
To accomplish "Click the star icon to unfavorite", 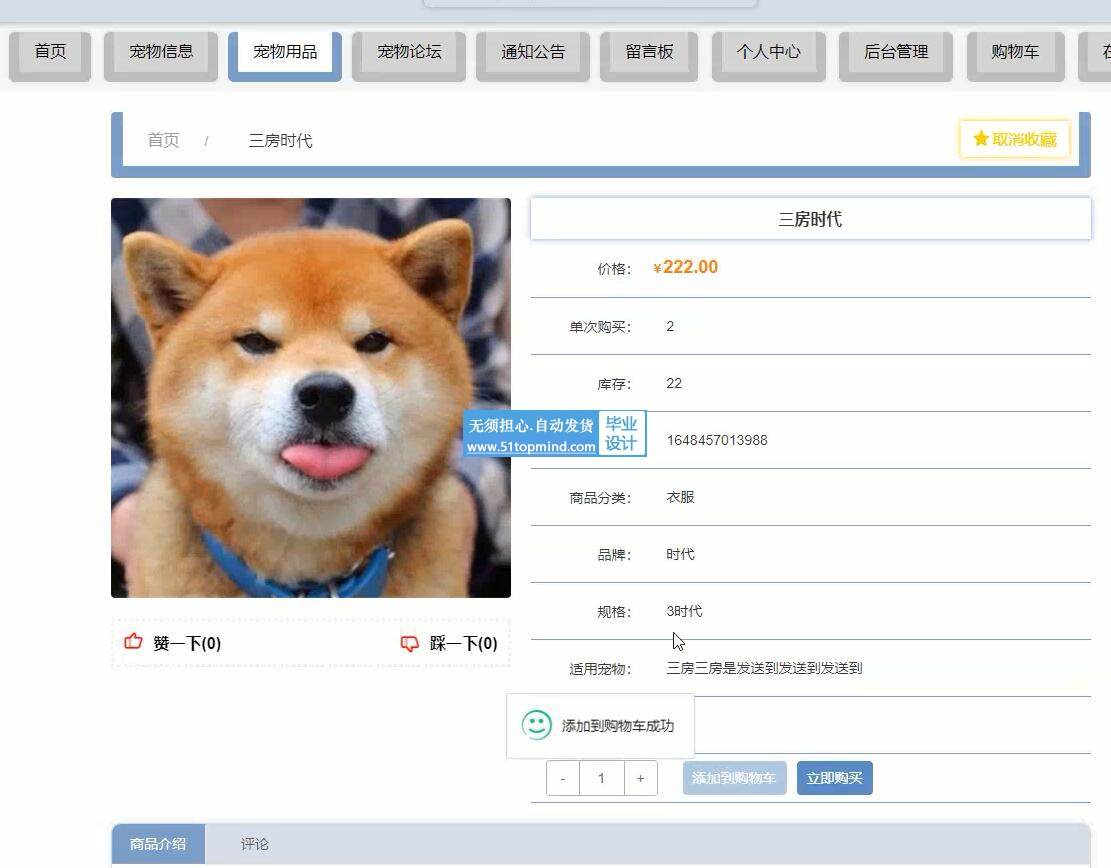I will pyautogui.click(x=981, y=139).
